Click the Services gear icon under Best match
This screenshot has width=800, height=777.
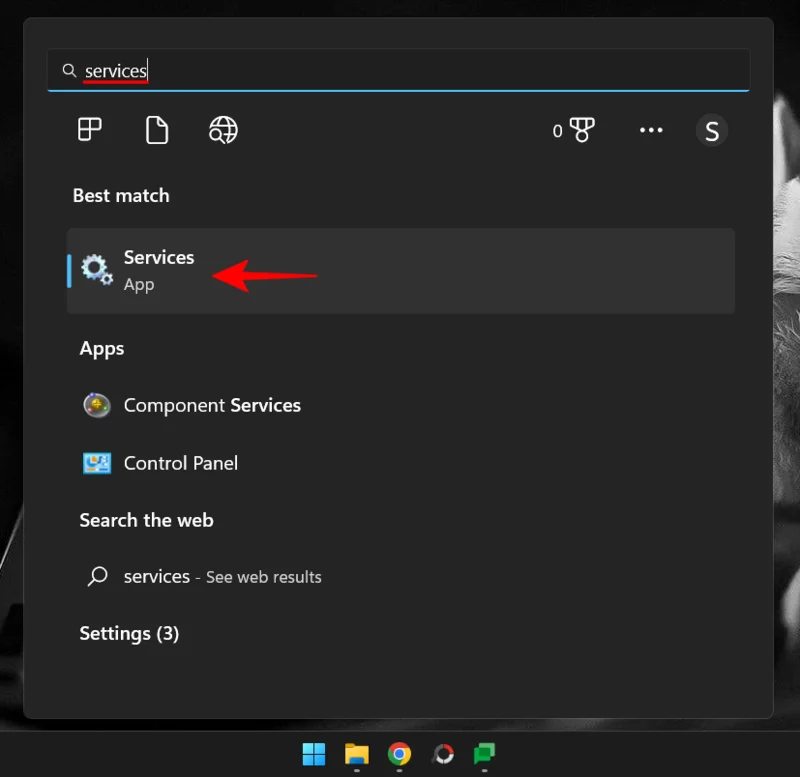pos(96,270)
